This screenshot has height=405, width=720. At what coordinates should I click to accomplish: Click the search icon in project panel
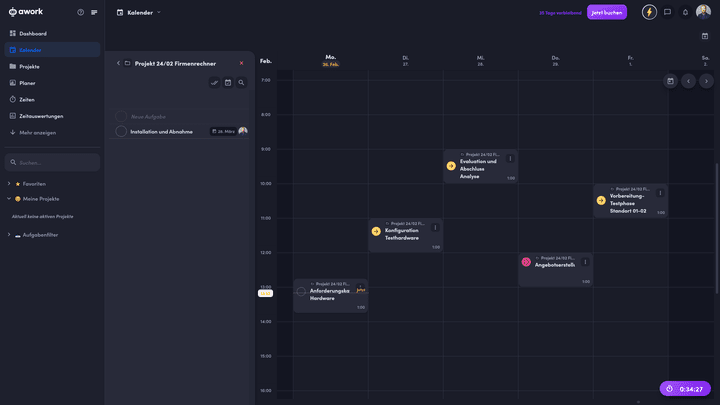click(241, 83)
